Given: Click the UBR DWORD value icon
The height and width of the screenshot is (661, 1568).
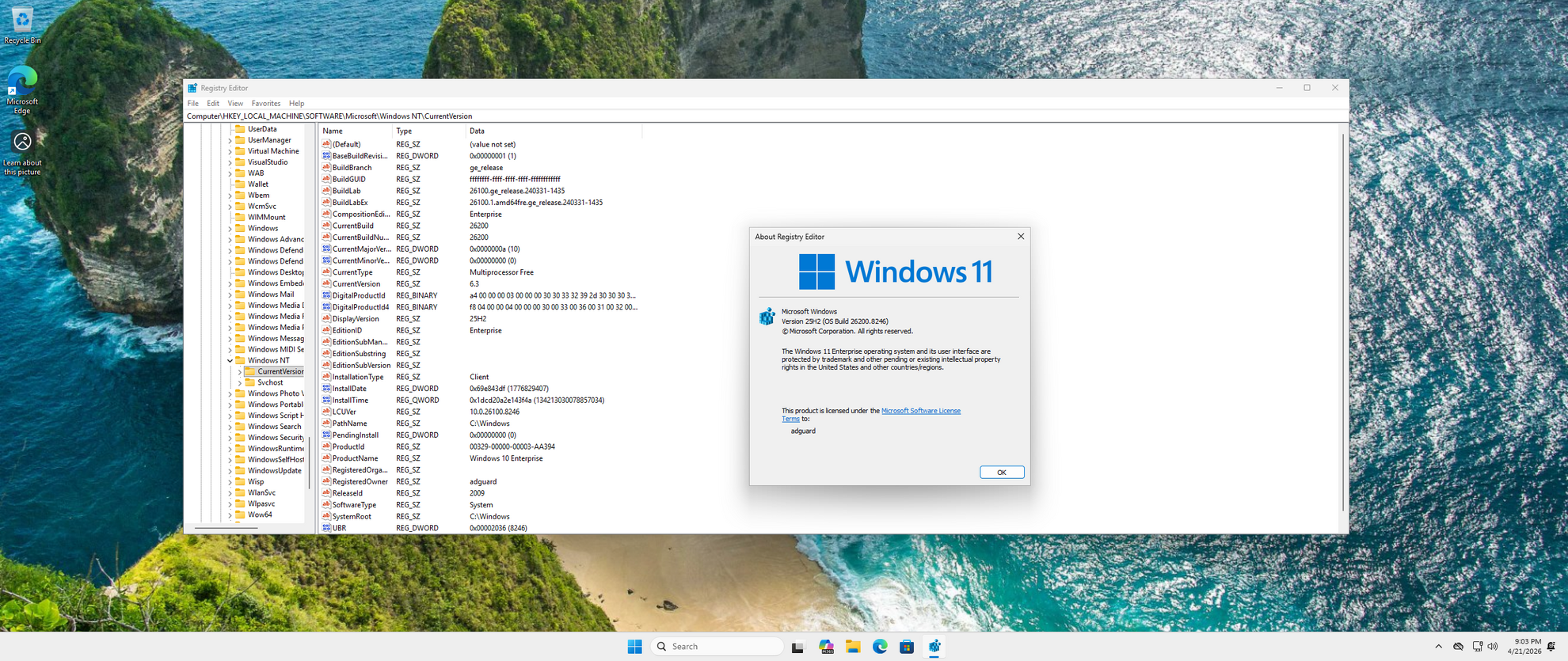Looking at the screenshot, I should 325,528.
